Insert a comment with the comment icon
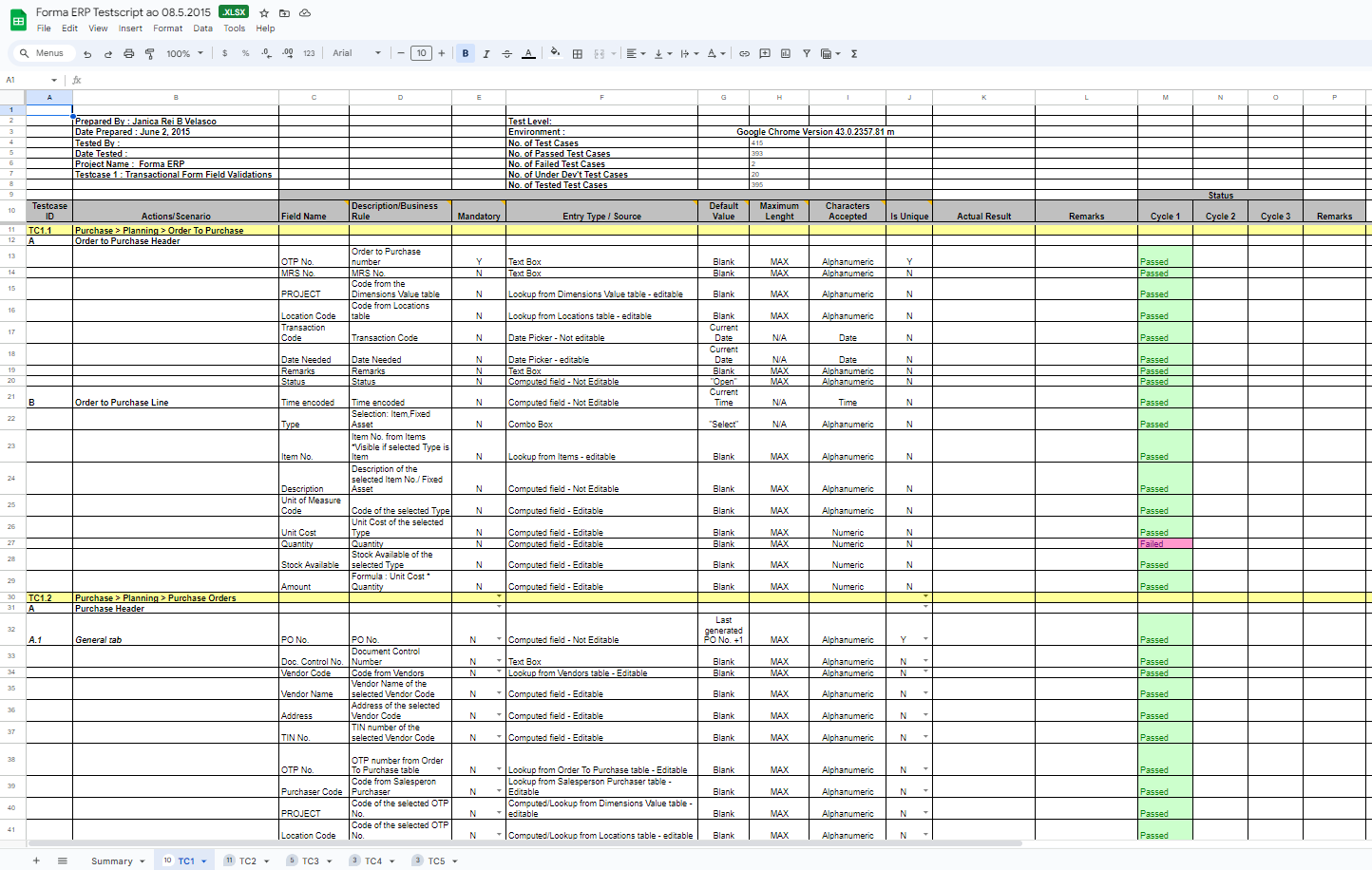Image resolution: width=1372 pixels, height=870 pixels. 765,54
